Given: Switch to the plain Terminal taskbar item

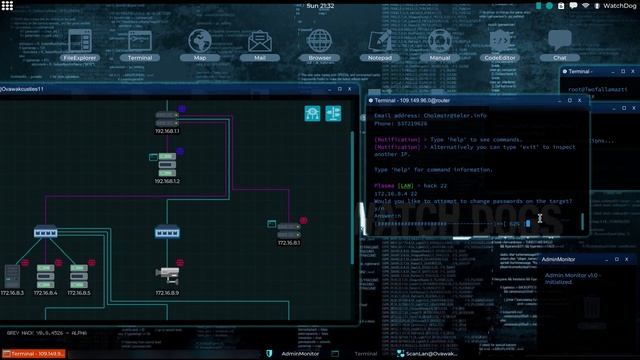Looking at the screenshot, I should (x=355, y=354).
